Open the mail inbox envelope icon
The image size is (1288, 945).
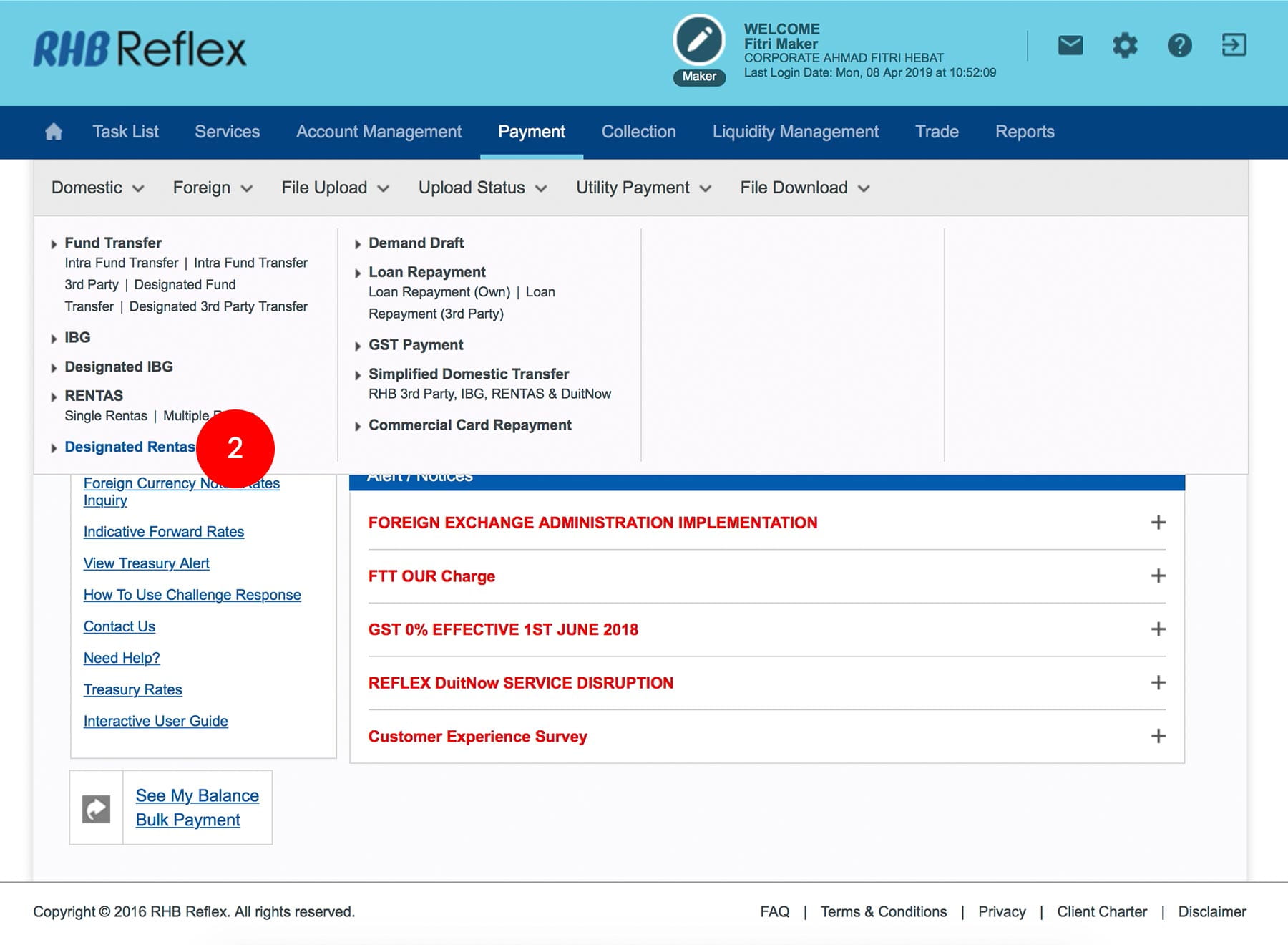1070,46
